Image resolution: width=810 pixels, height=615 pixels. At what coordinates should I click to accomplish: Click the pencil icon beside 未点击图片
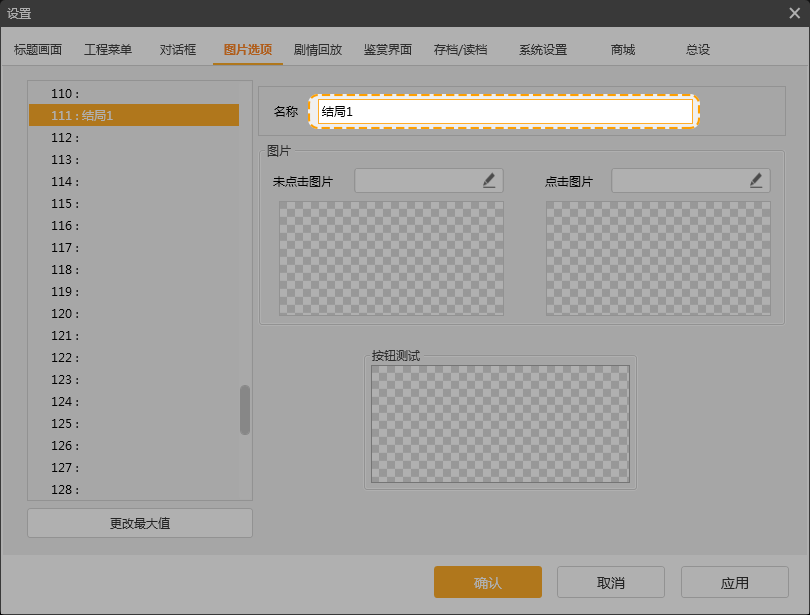coord(489,180)
